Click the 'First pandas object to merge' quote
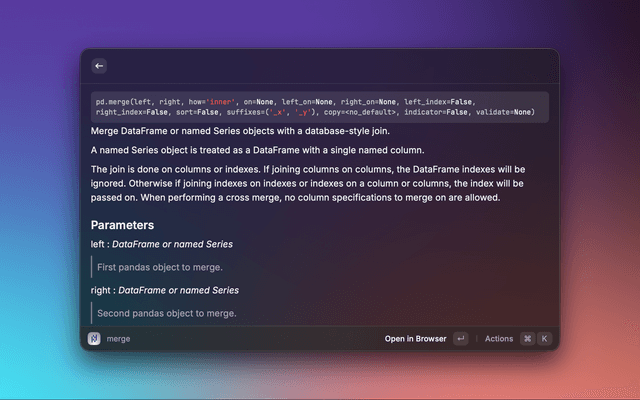Image resolution: width=640 pixels, height=400 pixels. click(159, 267)
